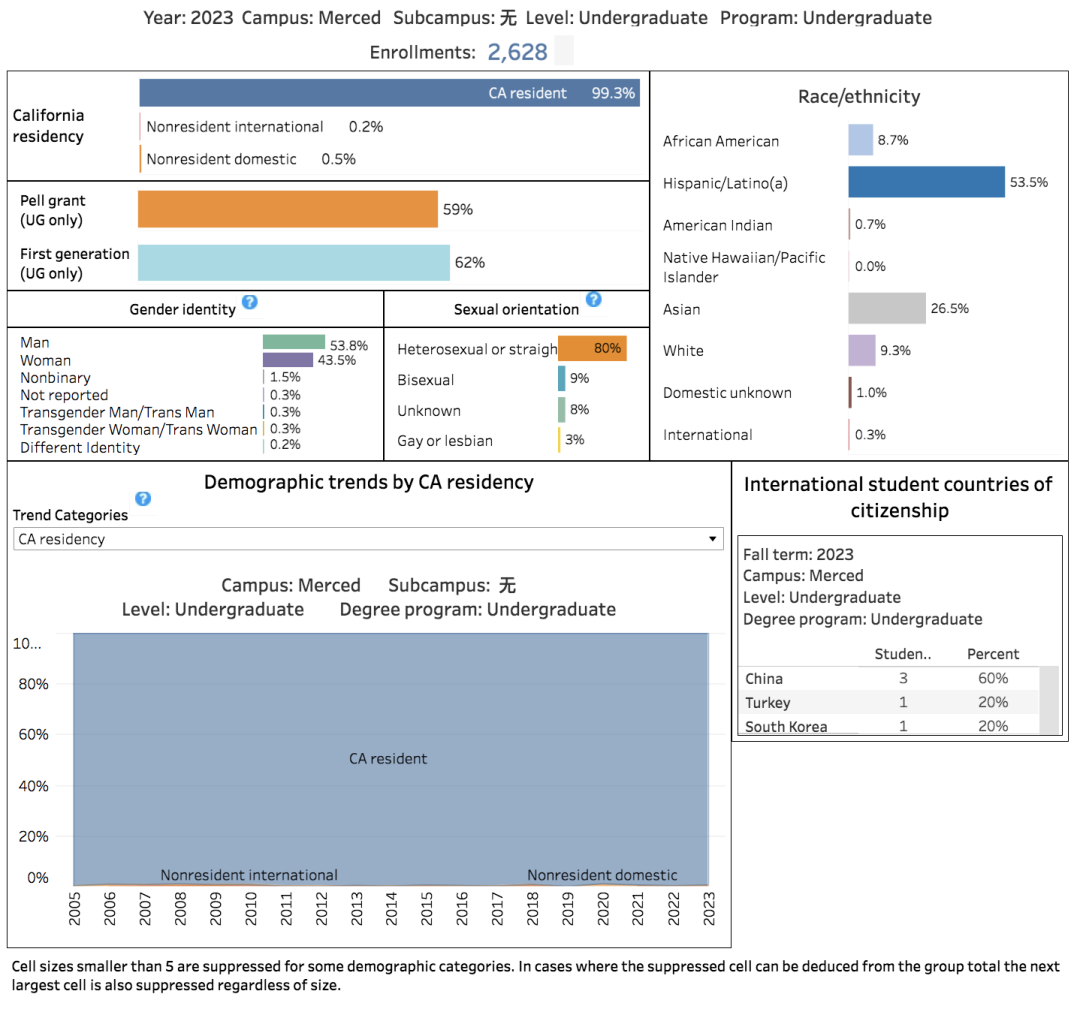Viewport: 1080px width, 1009px height.
Task: Click the Domestic unknown 1.0% row
Action: click(x=776, y=393)
